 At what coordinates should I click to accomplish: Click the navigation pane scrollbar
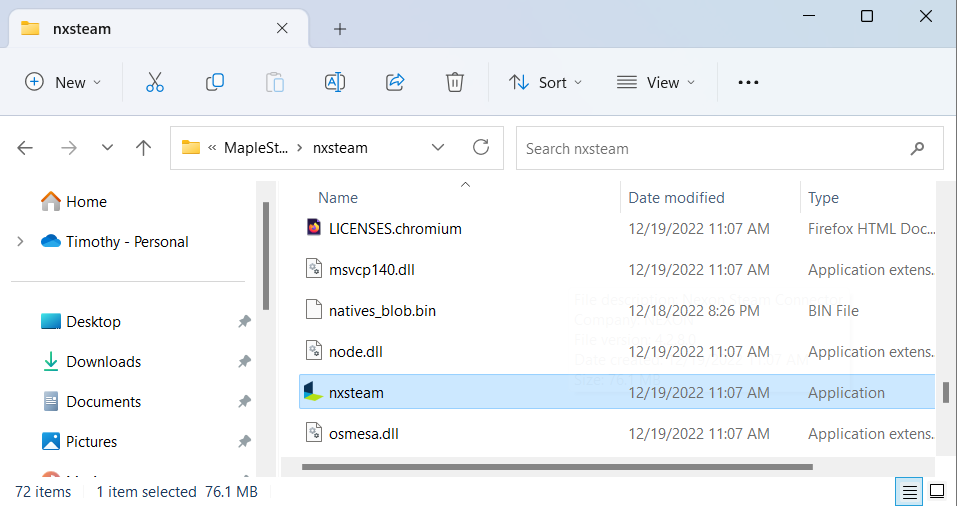tap(266, 256)
